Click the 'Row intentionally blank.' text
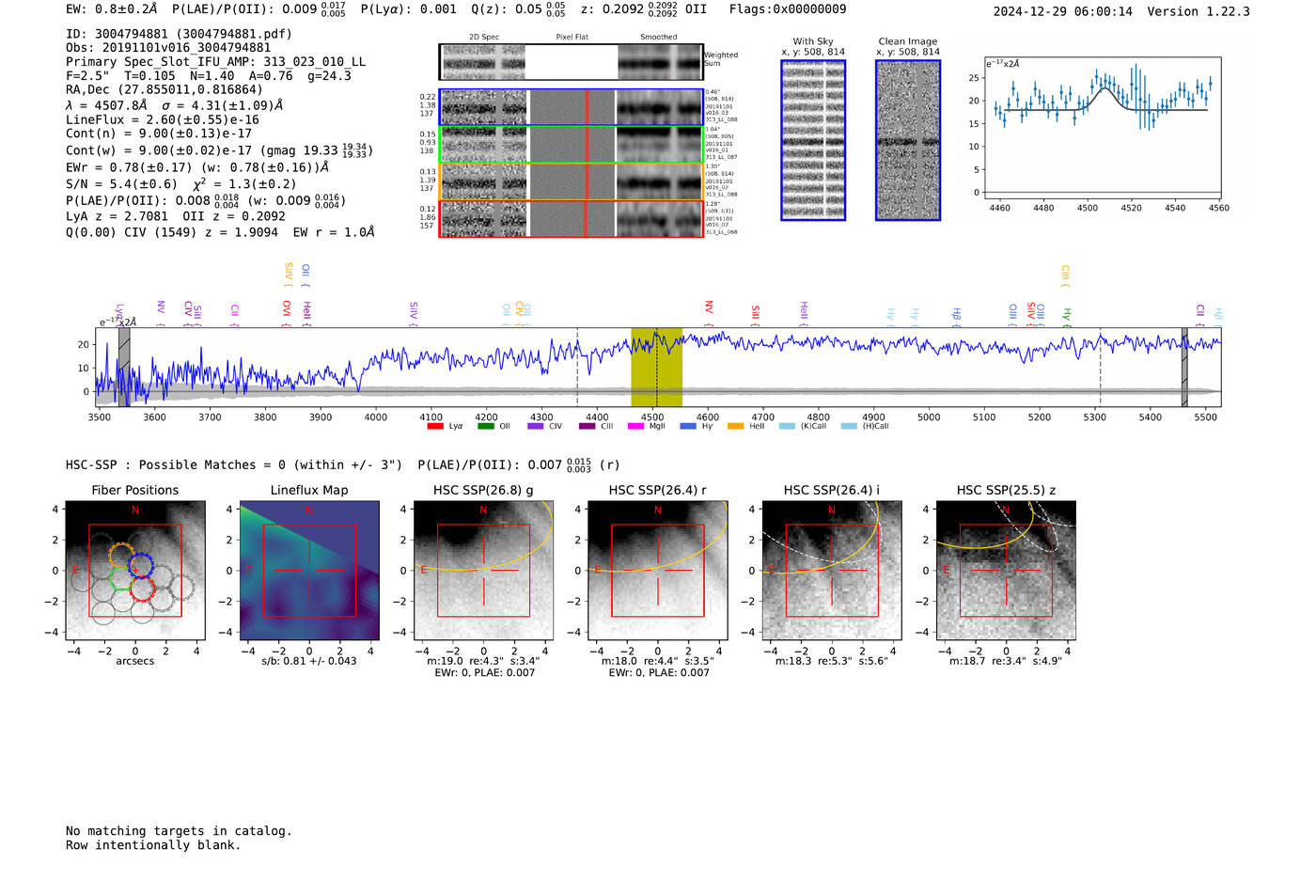 click(153, 845)
